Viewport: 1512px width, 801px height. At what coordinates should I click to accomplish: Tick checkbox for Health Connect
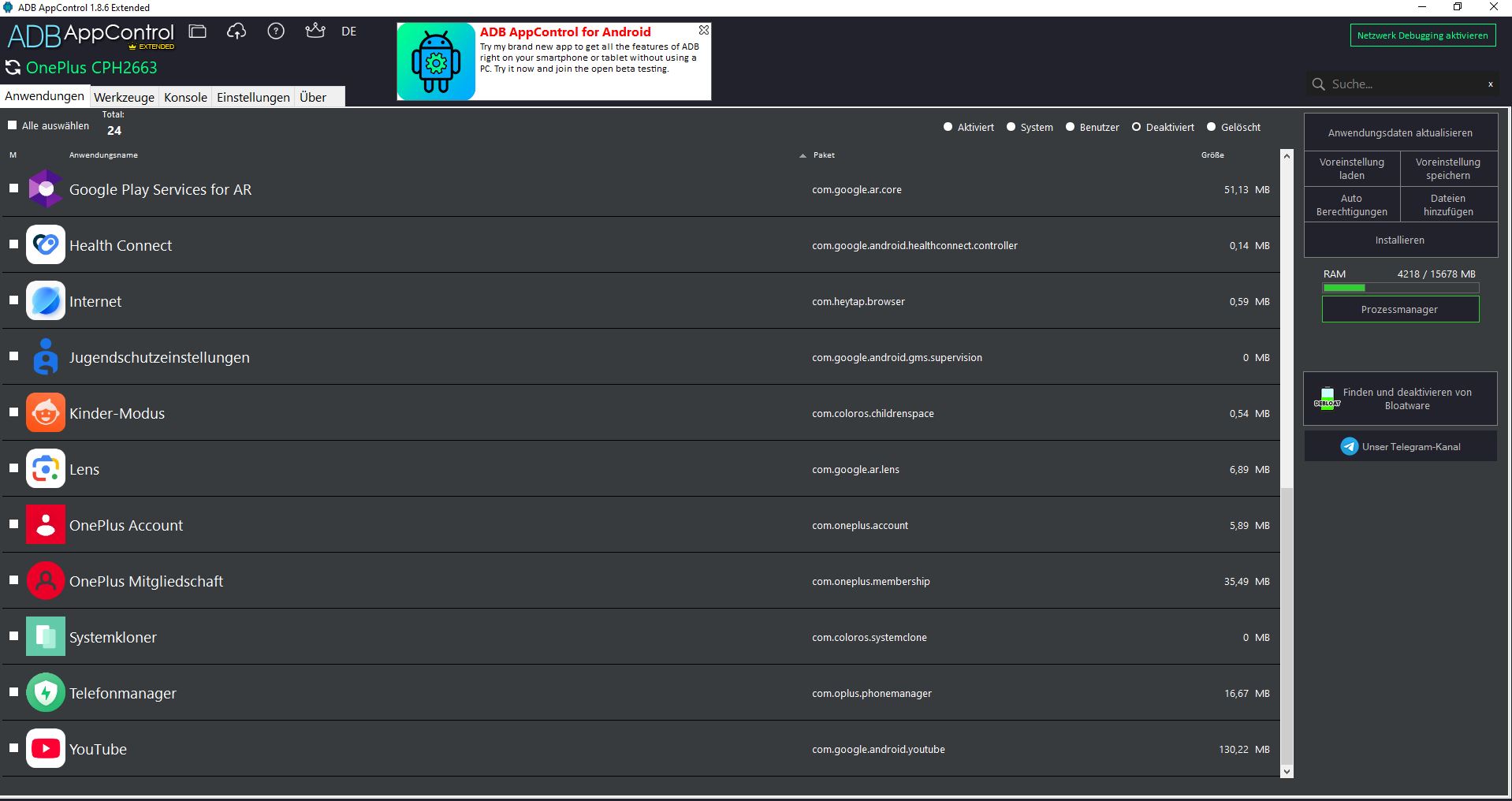(x=13, y=244)
